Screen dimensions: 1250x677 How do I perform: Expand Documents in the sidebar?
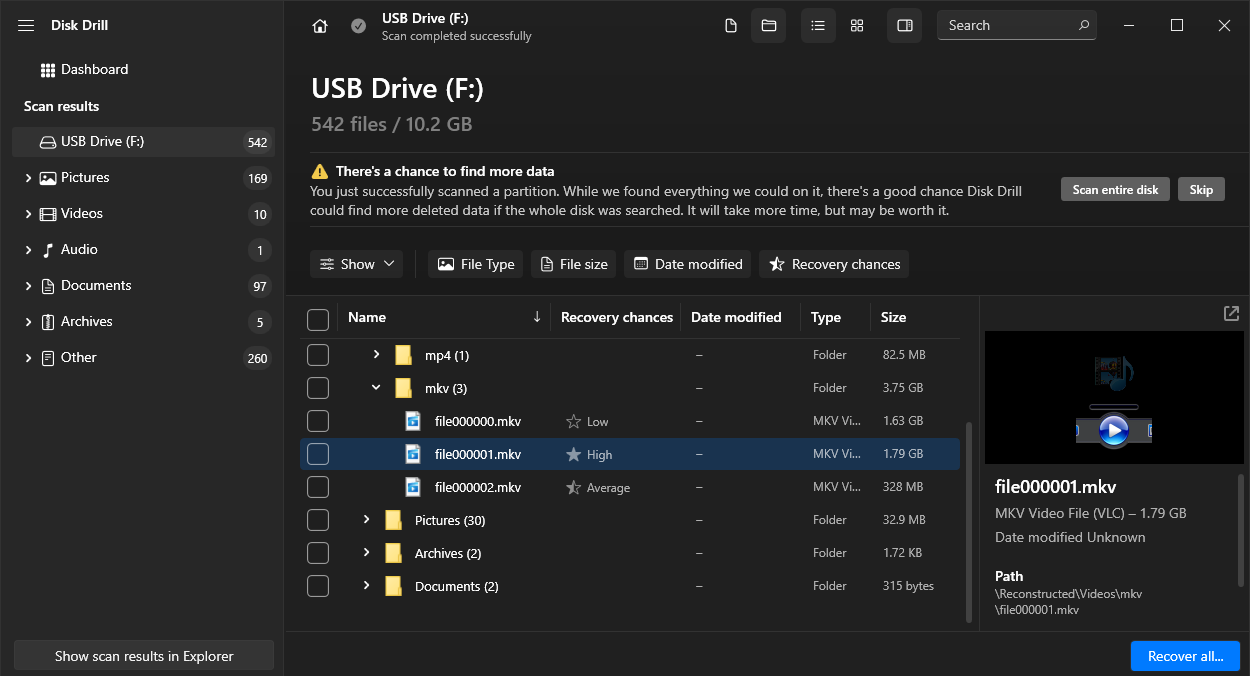coord(28,286)
